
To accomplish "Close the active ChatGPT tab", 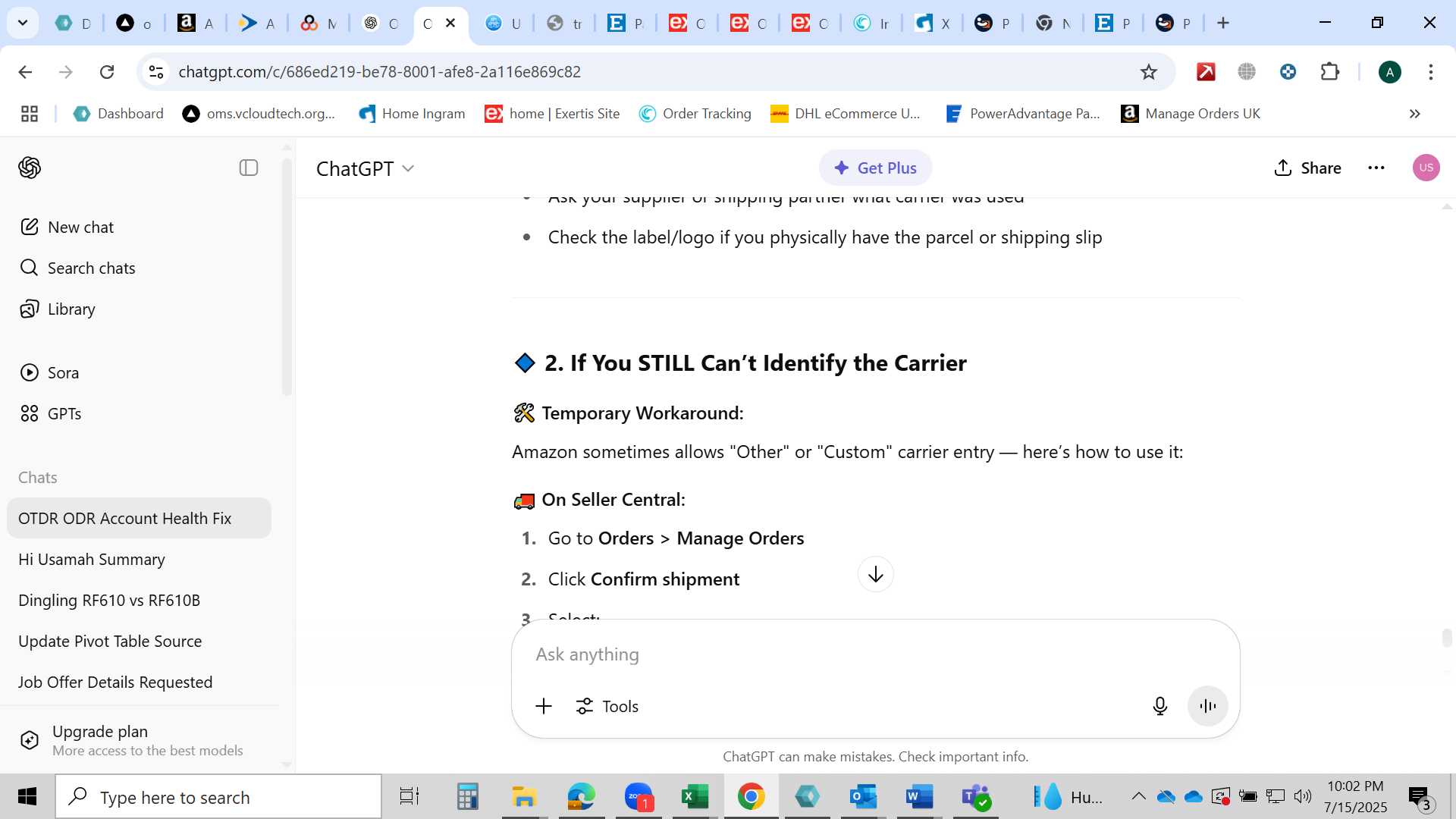I will coord(450,23).
